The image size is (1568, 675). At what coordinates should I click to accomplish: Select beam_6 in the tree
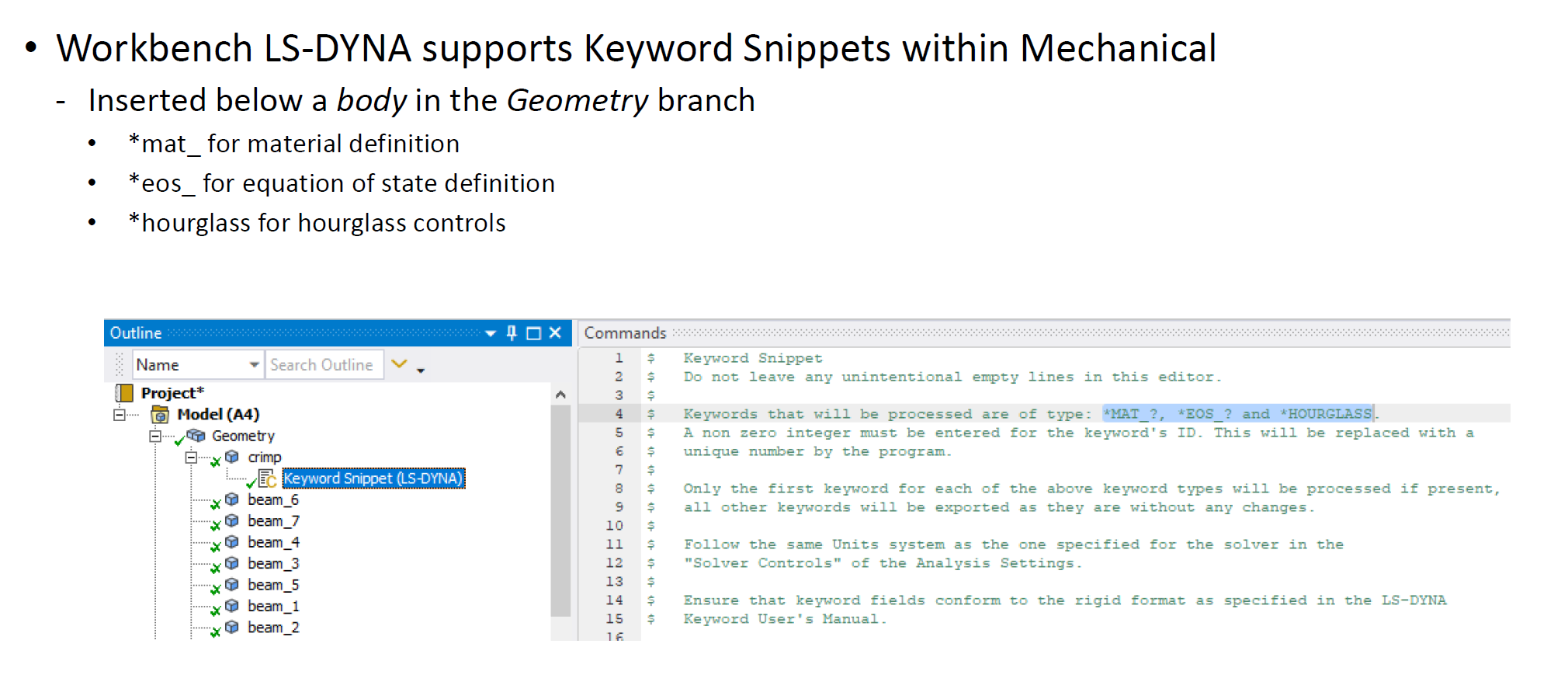click(273, 499)
